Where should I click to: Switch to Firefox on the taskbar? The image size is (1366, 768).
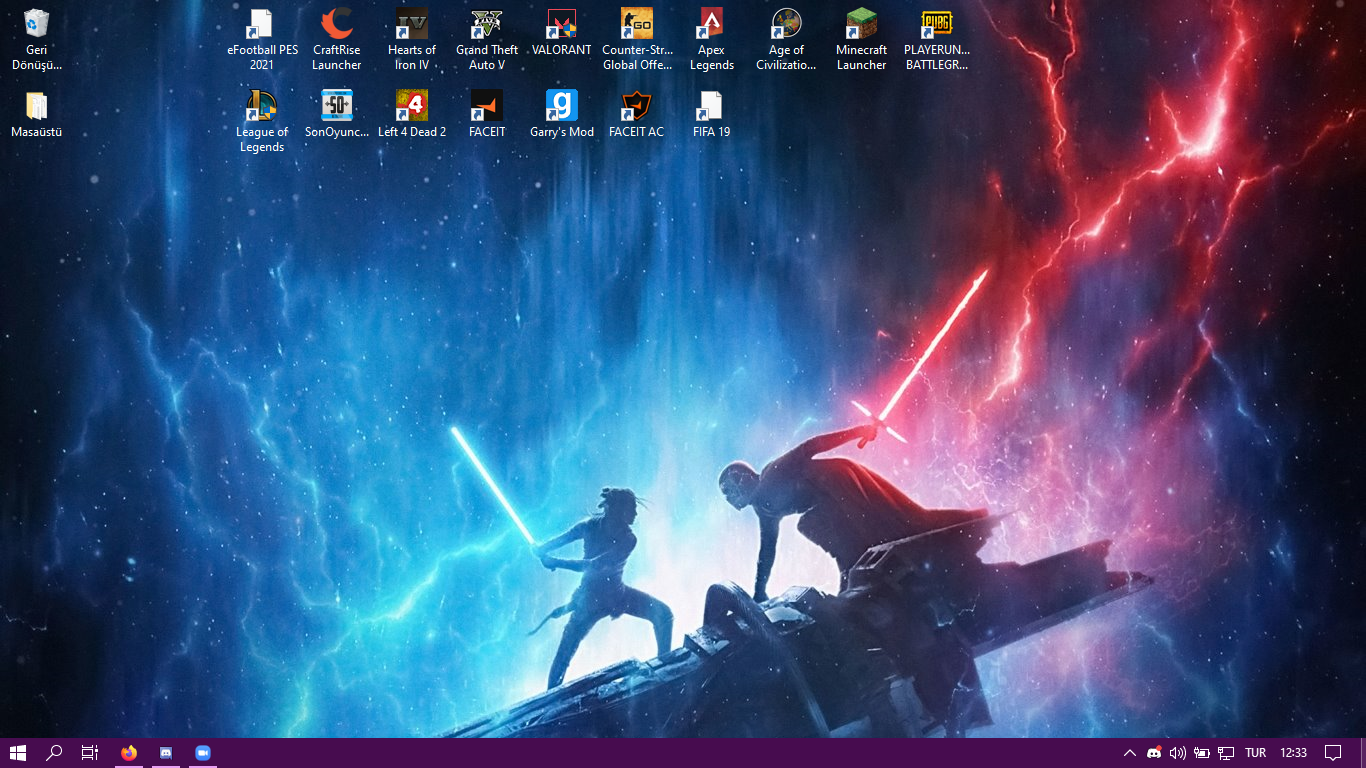pyautogui.click(x=128, y=753)
